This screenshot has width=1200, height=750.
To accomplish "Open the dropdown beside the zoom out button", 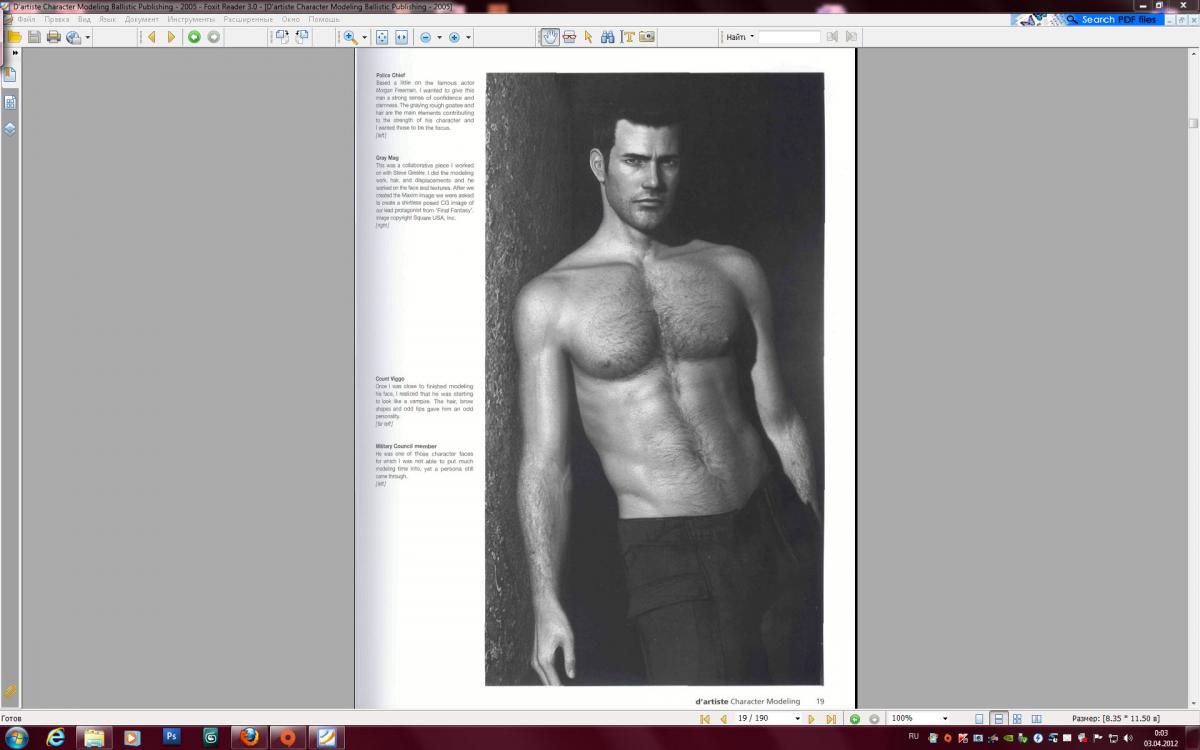I will tap(439, 38).
